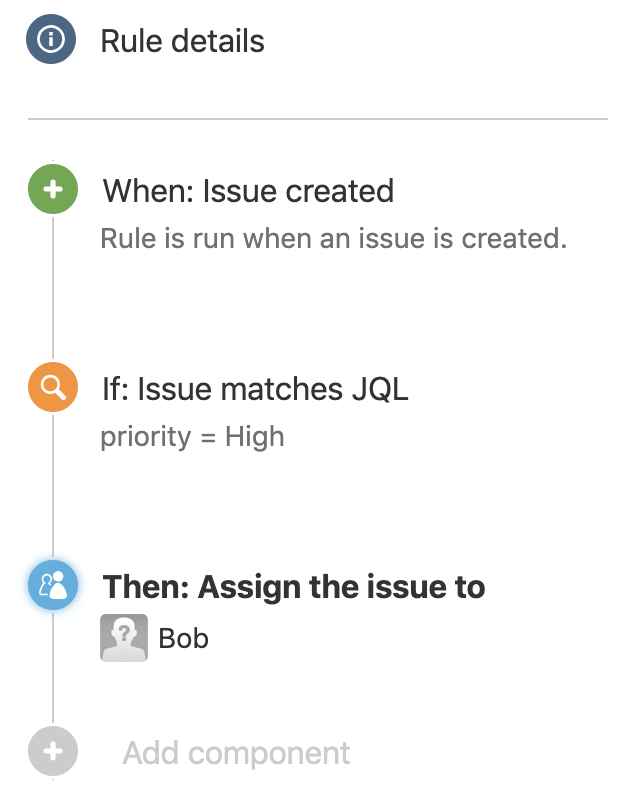Image resolution: width=628 pixels, height=793 pixels.
Task: Click the 'Add component' text link
Action: point(236,753)
